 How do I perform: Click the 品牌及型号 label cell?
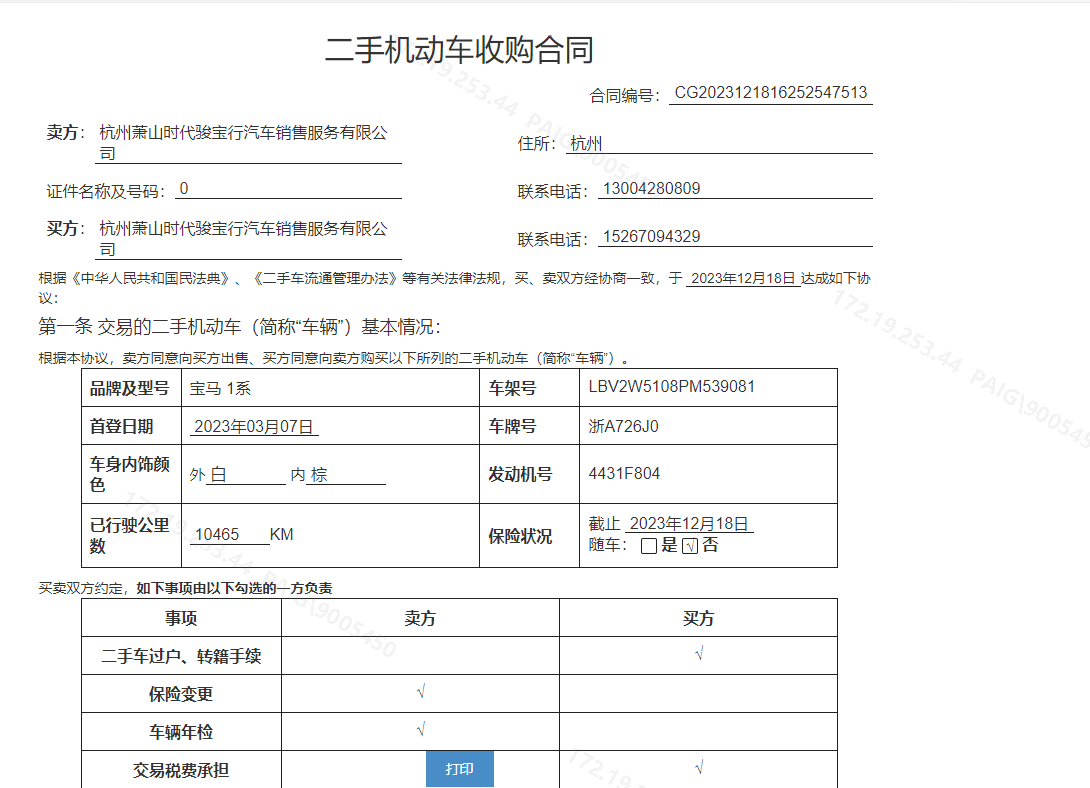tap(131, 388)
